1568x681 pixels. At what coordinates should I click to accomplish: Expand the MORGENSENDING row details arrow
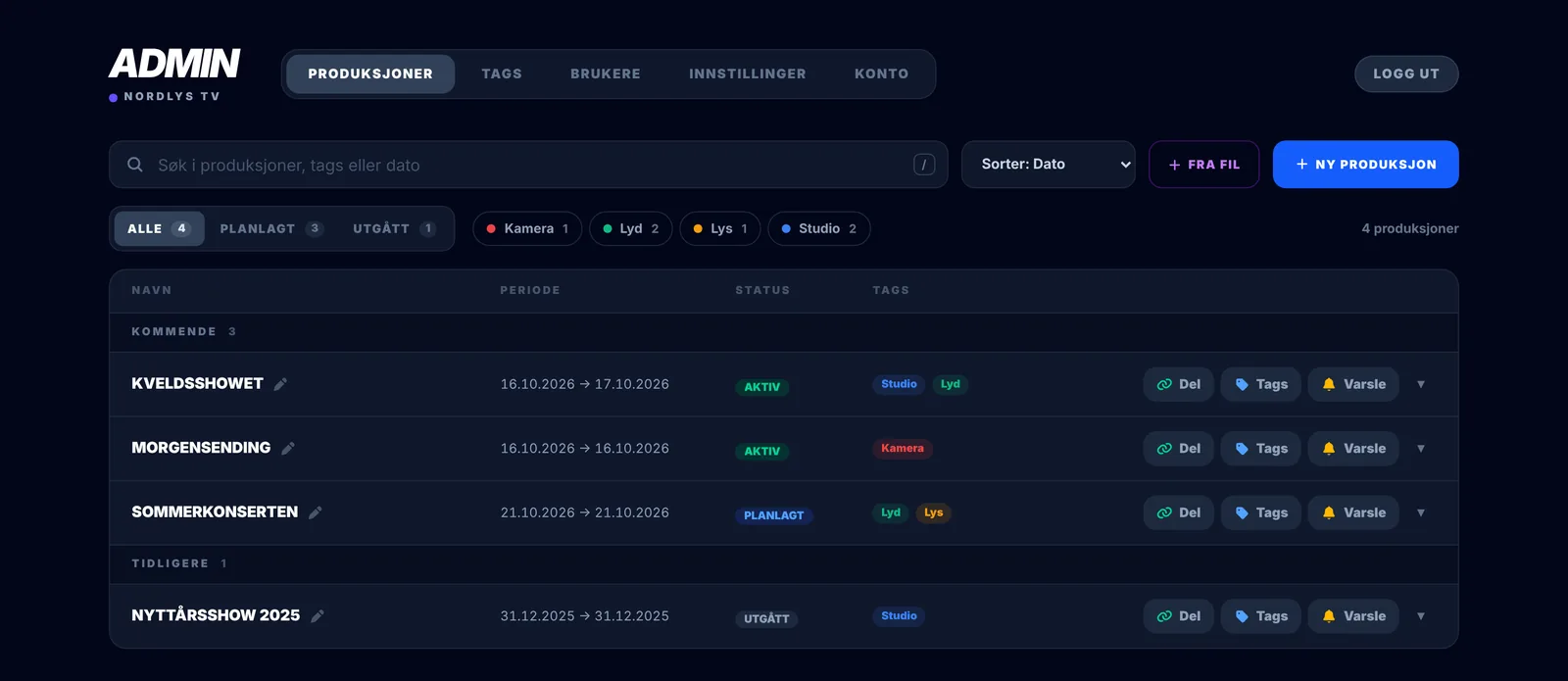(1421, 449)
